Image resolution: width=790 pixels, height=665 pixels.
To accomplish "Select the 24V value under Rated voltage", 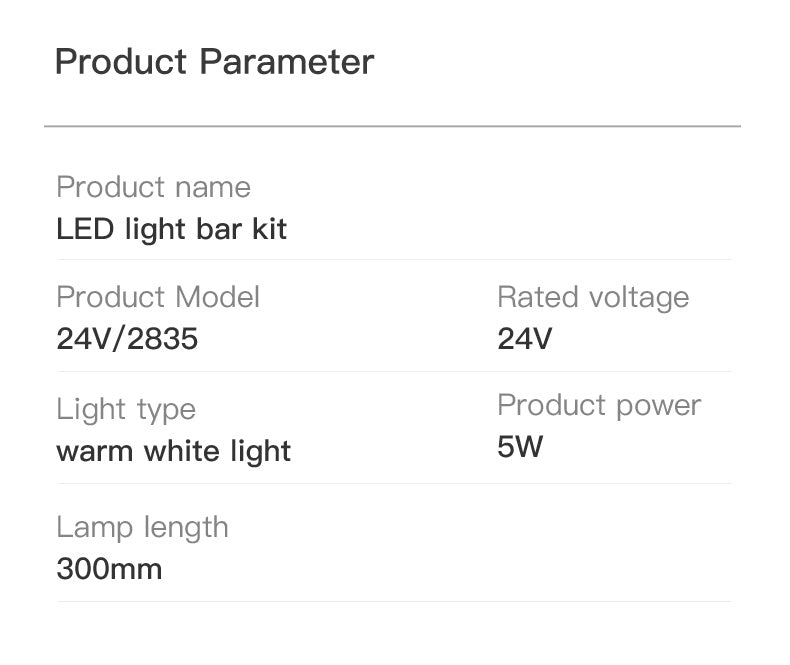I will click(x=524, y=340).
